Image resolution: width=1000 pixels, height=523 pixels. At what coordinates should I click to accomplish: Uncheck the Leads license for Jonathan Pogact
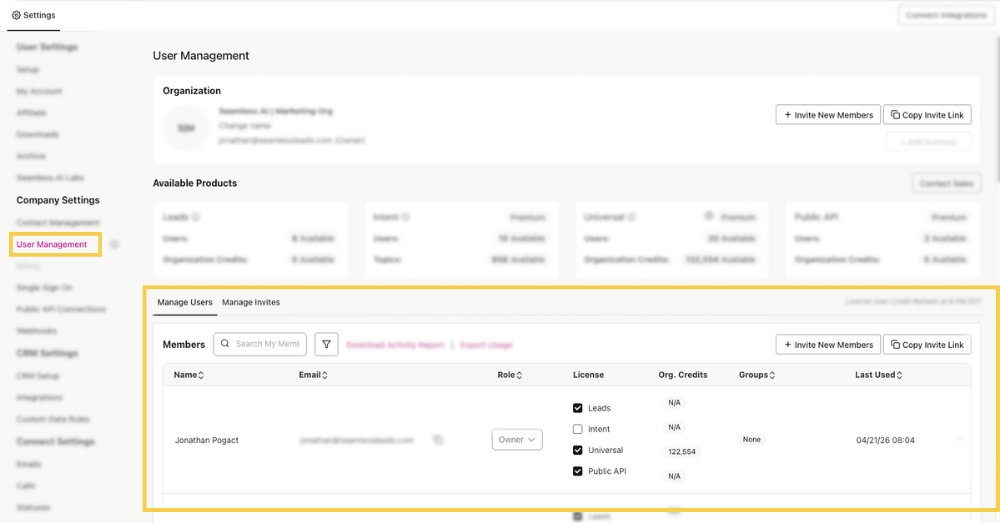[x=578, y=408]
